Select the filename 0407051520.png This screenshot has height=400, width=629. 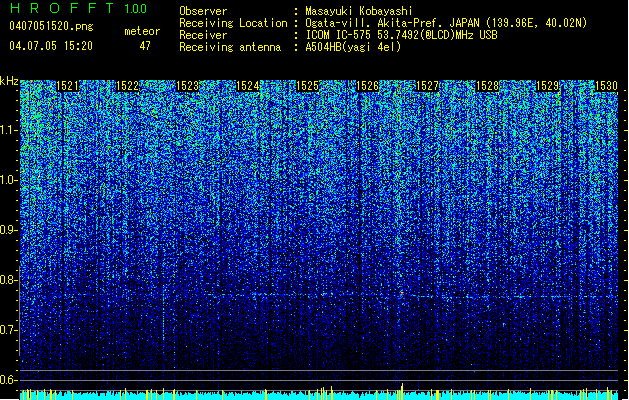point(51,26)
